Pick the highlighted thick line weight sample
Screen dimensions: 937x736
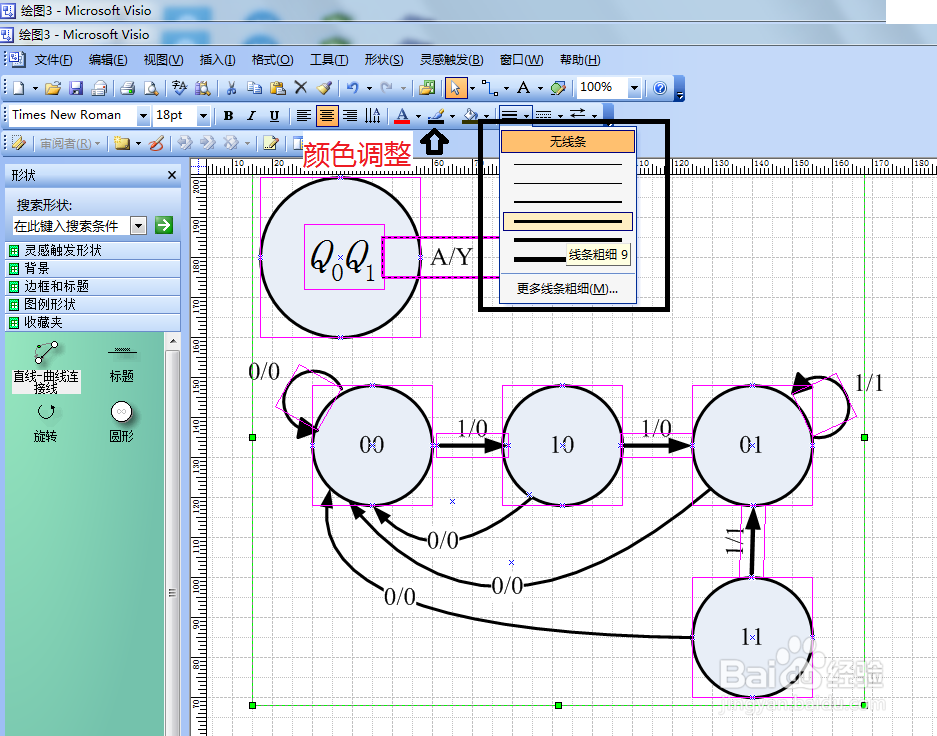tap(568, 221)
